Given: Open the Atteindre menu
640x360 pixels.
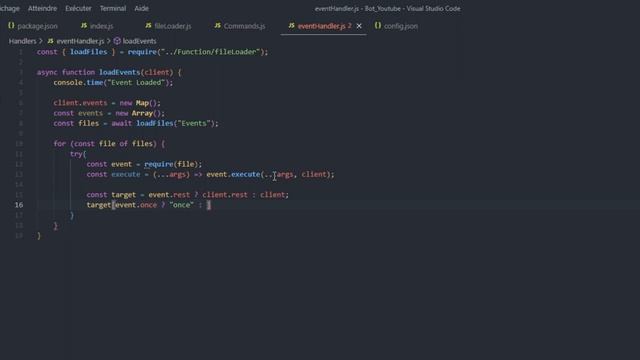Looking at the screenshot, I should click(x=42, y=8).
